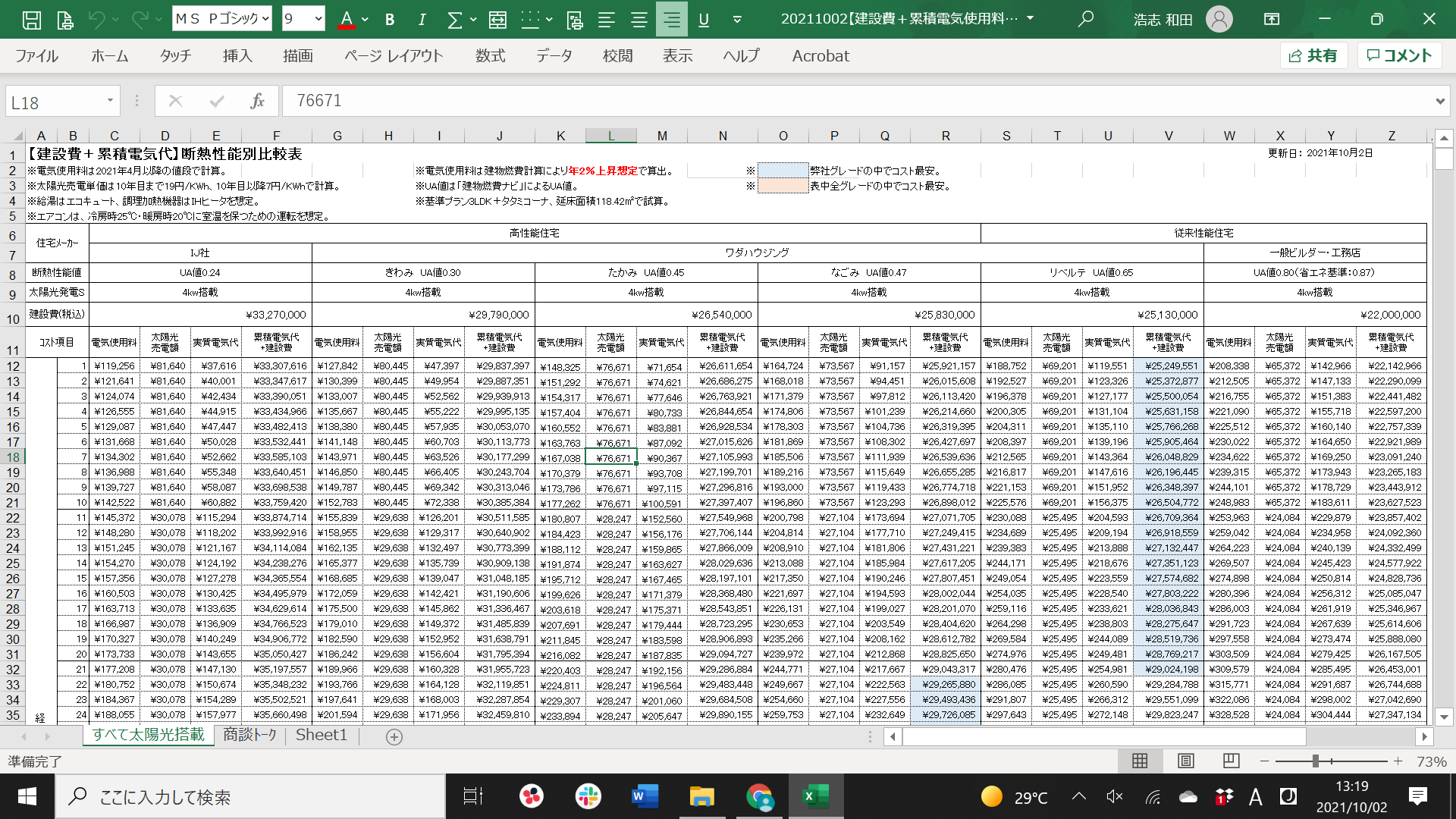Cancel the formula bar entry with X
The image size is (1456, 819).
coord(175,101)
